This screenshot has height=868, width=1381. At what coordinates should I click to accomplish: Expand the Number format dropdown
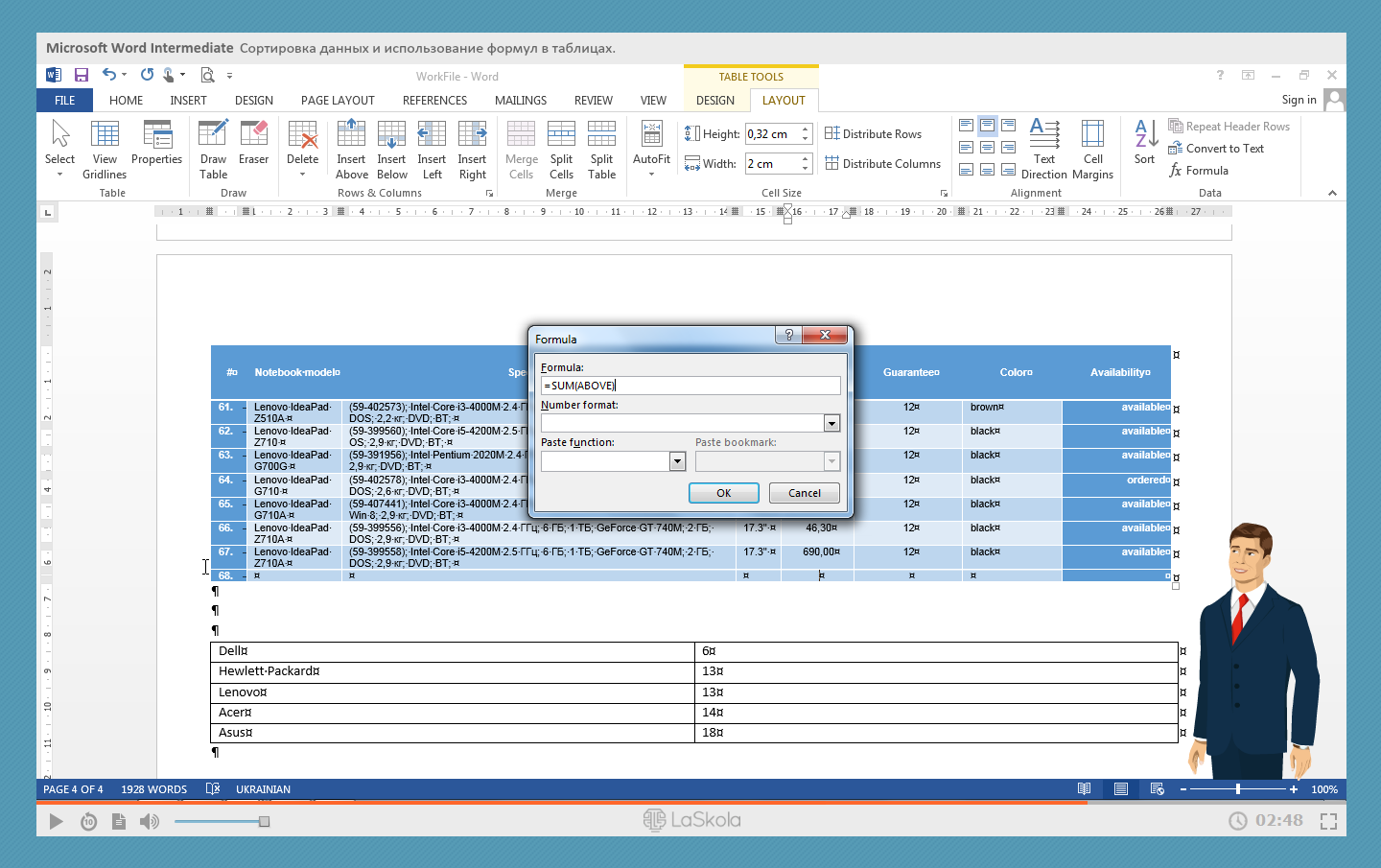831,424
